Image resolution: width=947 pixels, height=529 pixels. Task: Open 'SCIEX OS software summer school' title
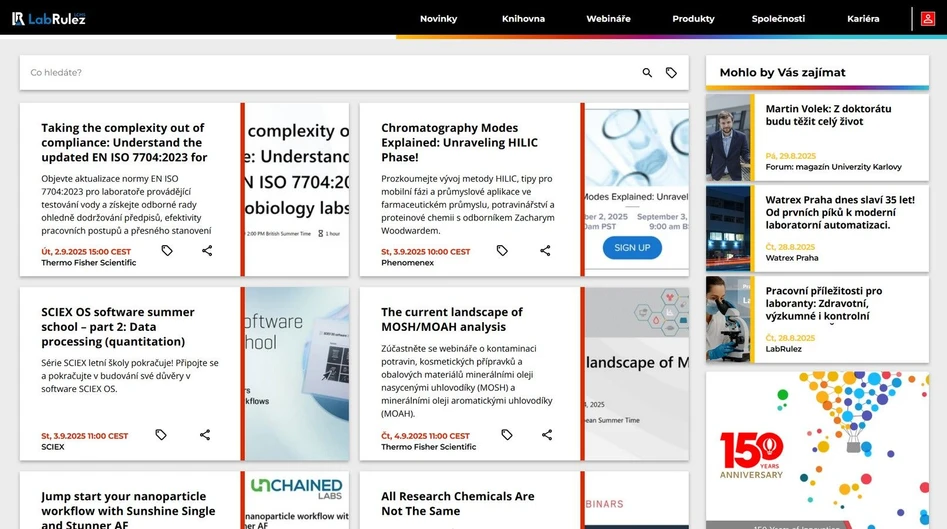click(118, 327)
